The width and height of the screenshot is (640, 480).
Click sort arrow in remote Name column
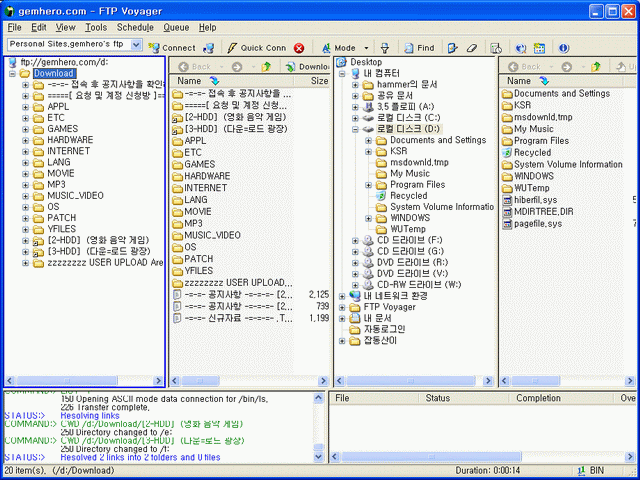(214, 81)
